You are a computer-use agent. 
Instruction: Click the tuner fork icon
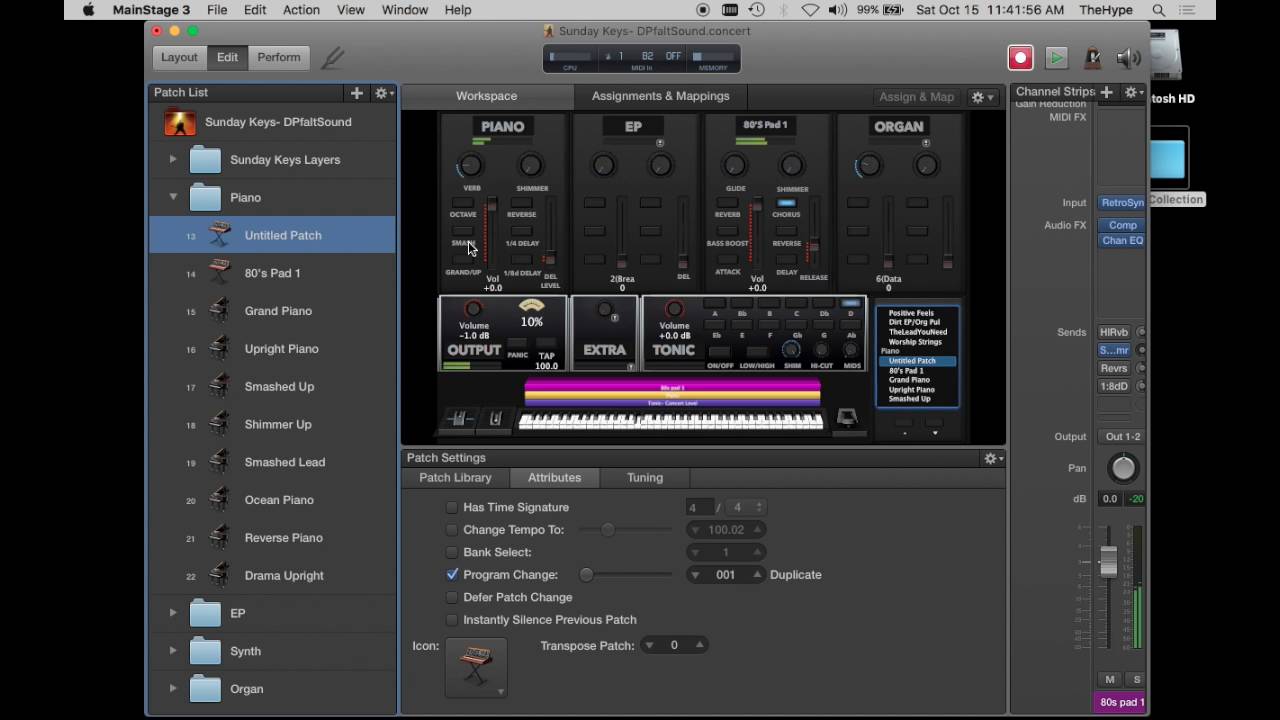(x=333, y=58)
